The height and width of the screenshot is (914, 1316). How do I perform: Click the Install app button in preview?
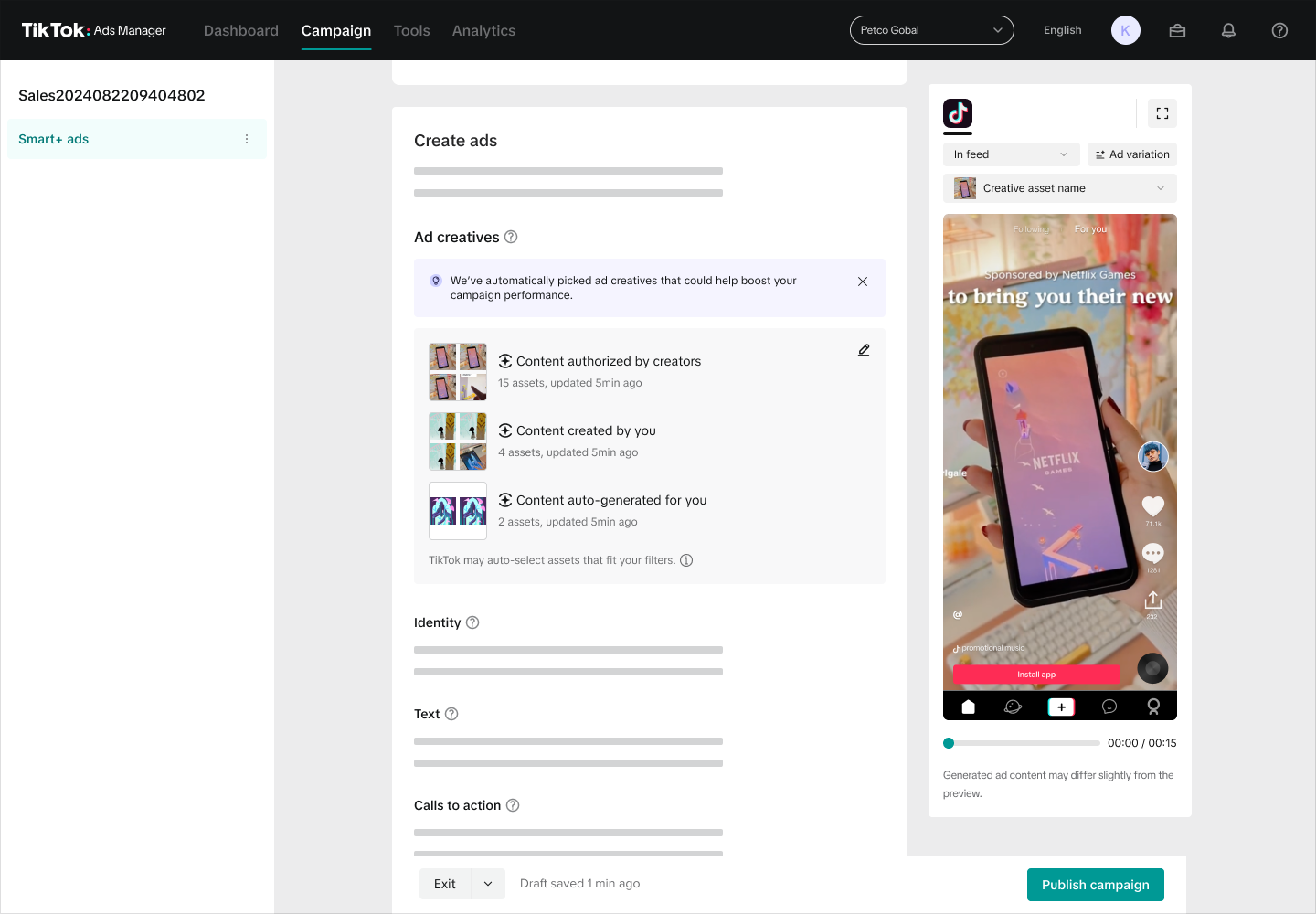pyautogui.click(x=1036, y=675)
